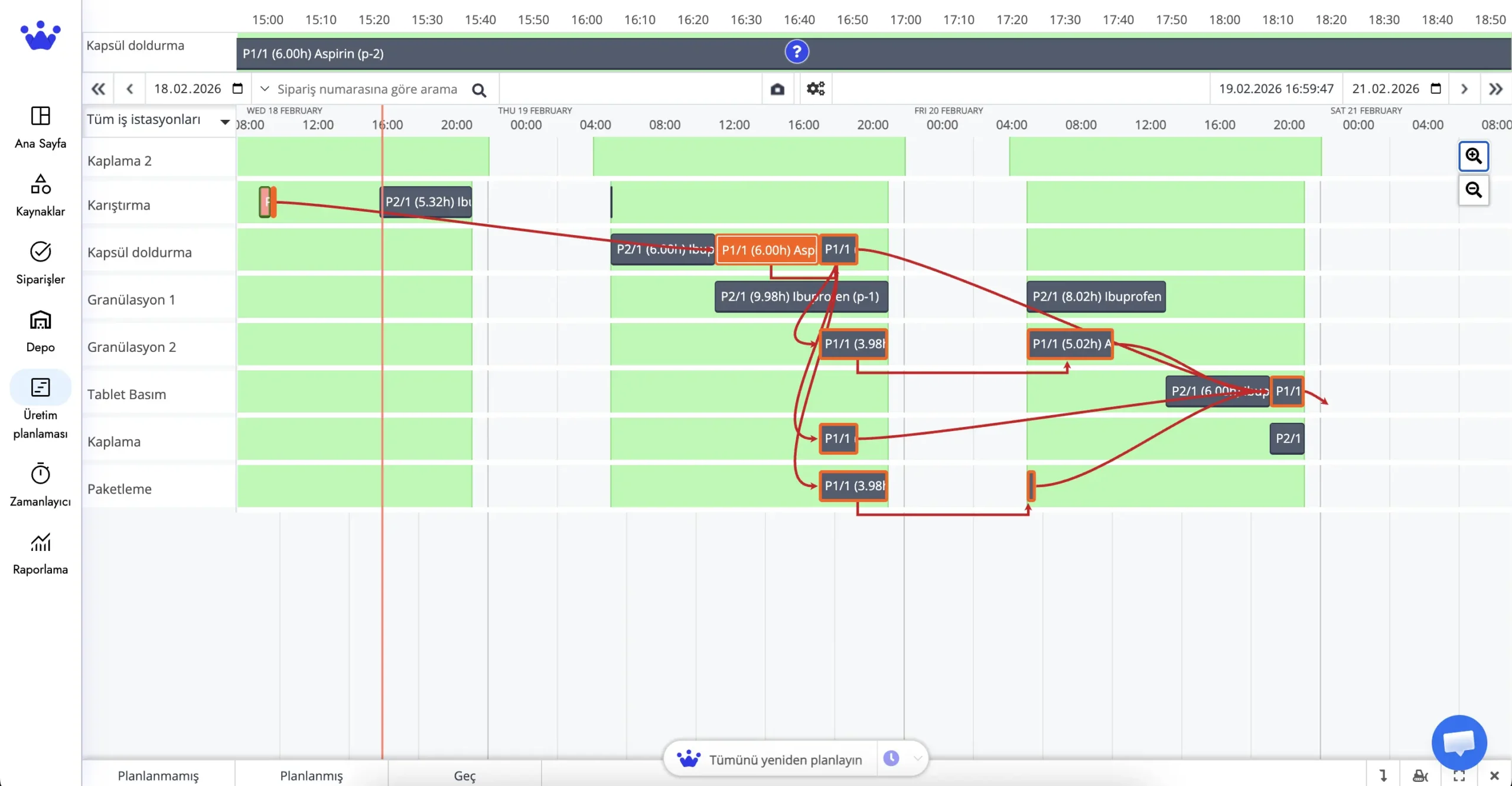Click the order number search field
Viewport: 1512px width, 786px height.
coord(367,89)
